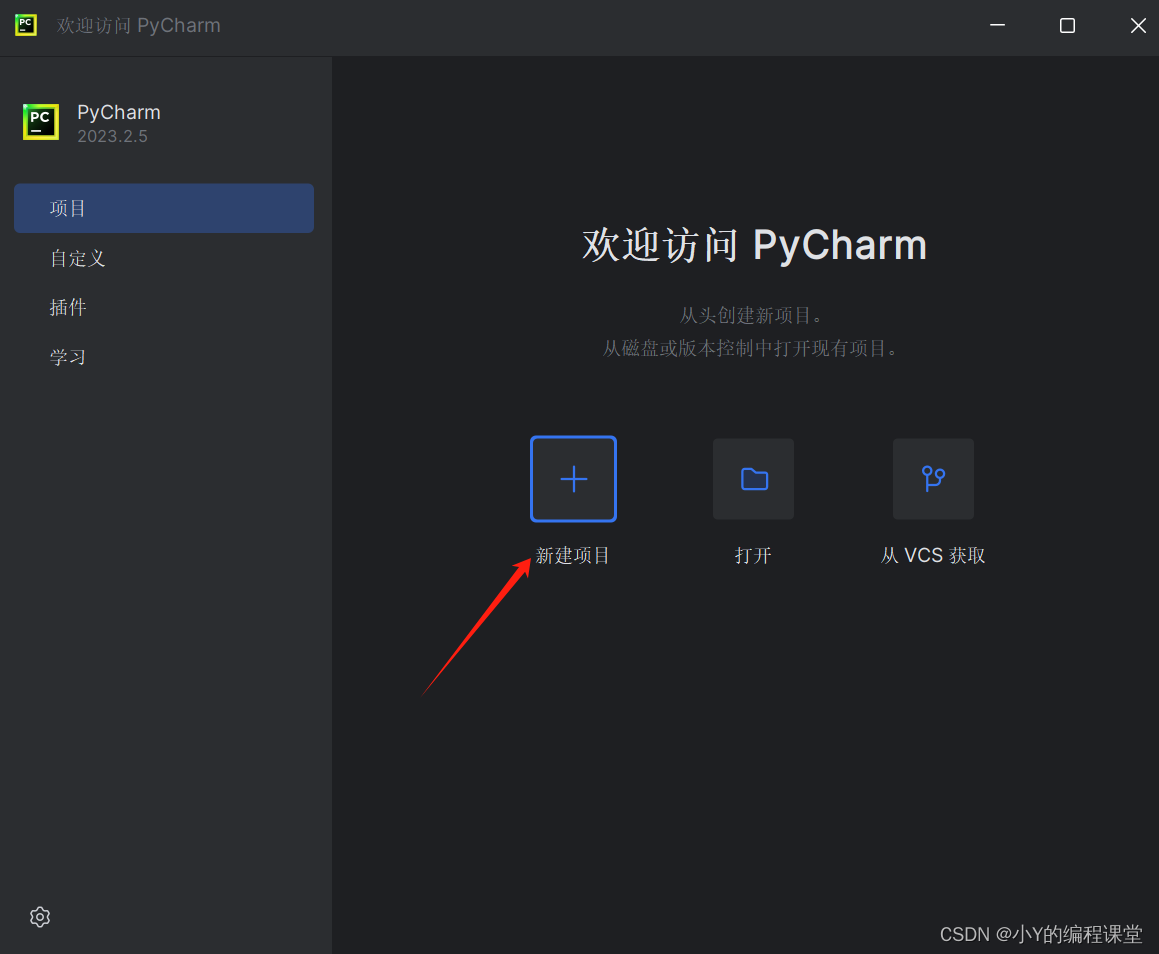This screenshot has width=1159, height=954.
Task: Select the 项目 tab in sidebar
Action: tap(164, 208)
